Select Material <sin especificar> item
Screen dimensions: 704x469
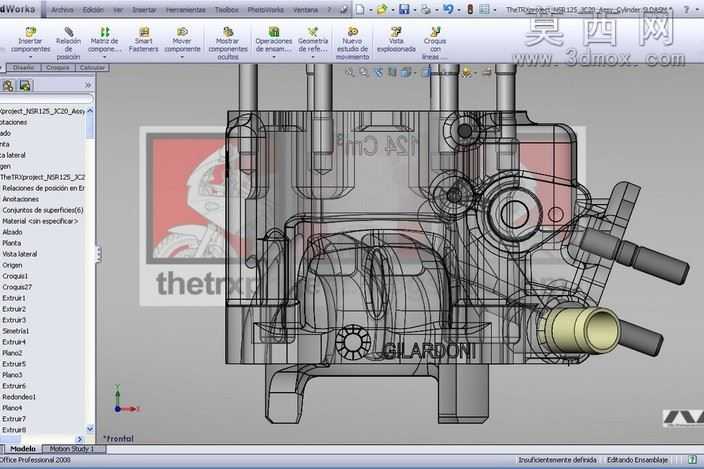pos(40,221)
